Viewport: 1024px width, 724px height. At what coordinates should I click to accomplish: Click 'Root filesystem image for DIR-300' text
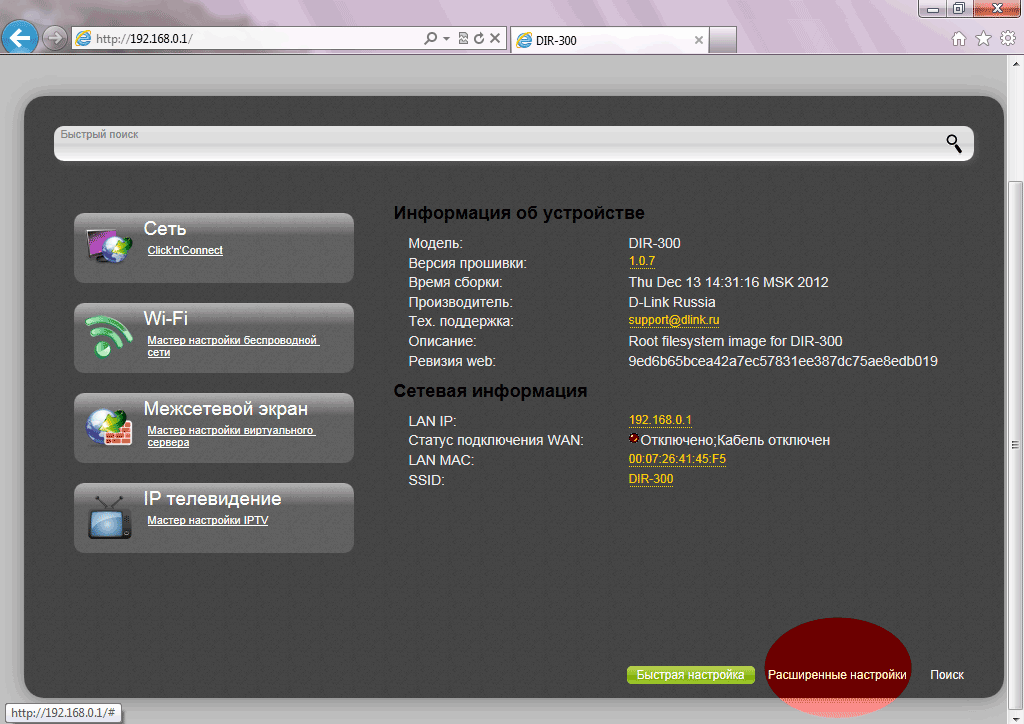735,341
